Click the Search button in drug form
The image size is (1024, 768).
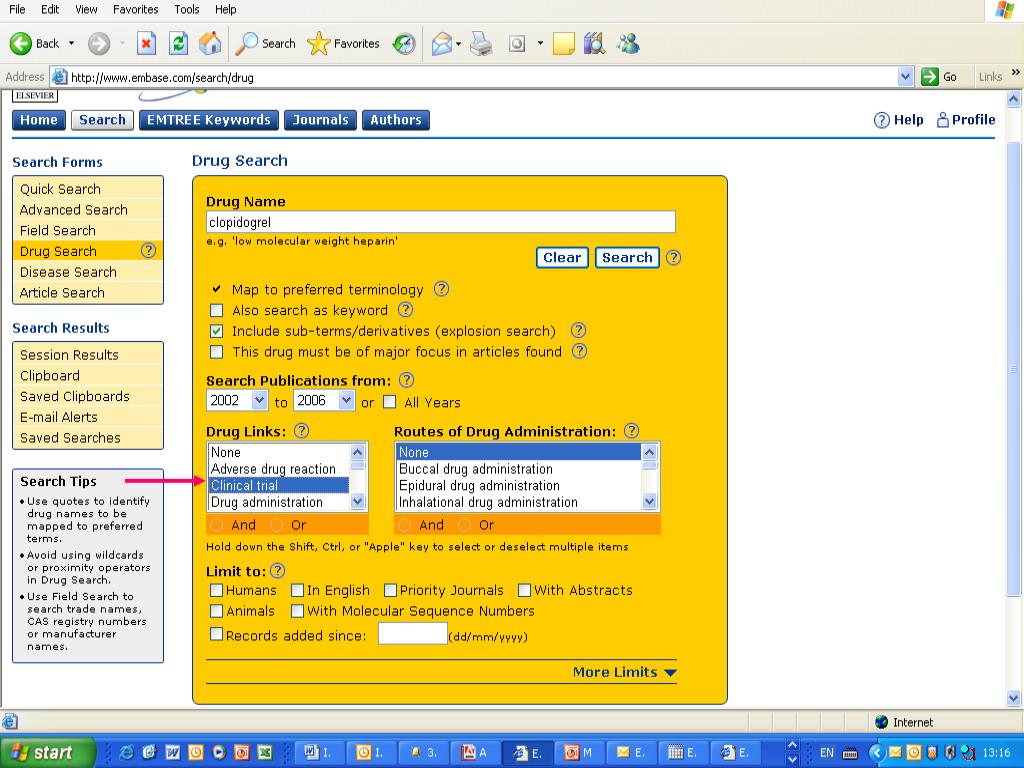click(x=627, y=257)
